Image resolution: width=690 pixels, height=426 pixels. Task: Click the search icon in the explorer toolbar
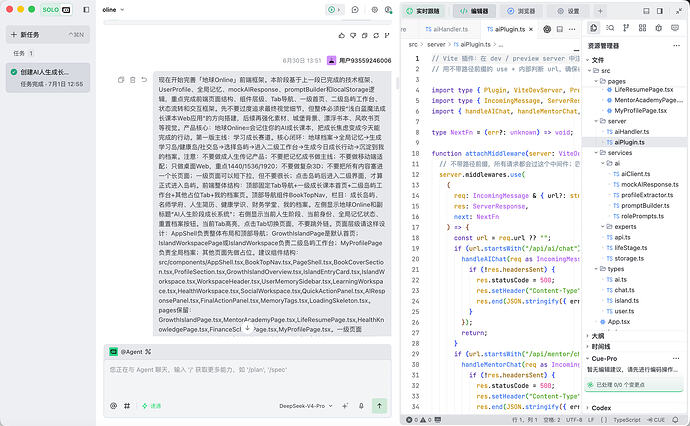point(610,28)
